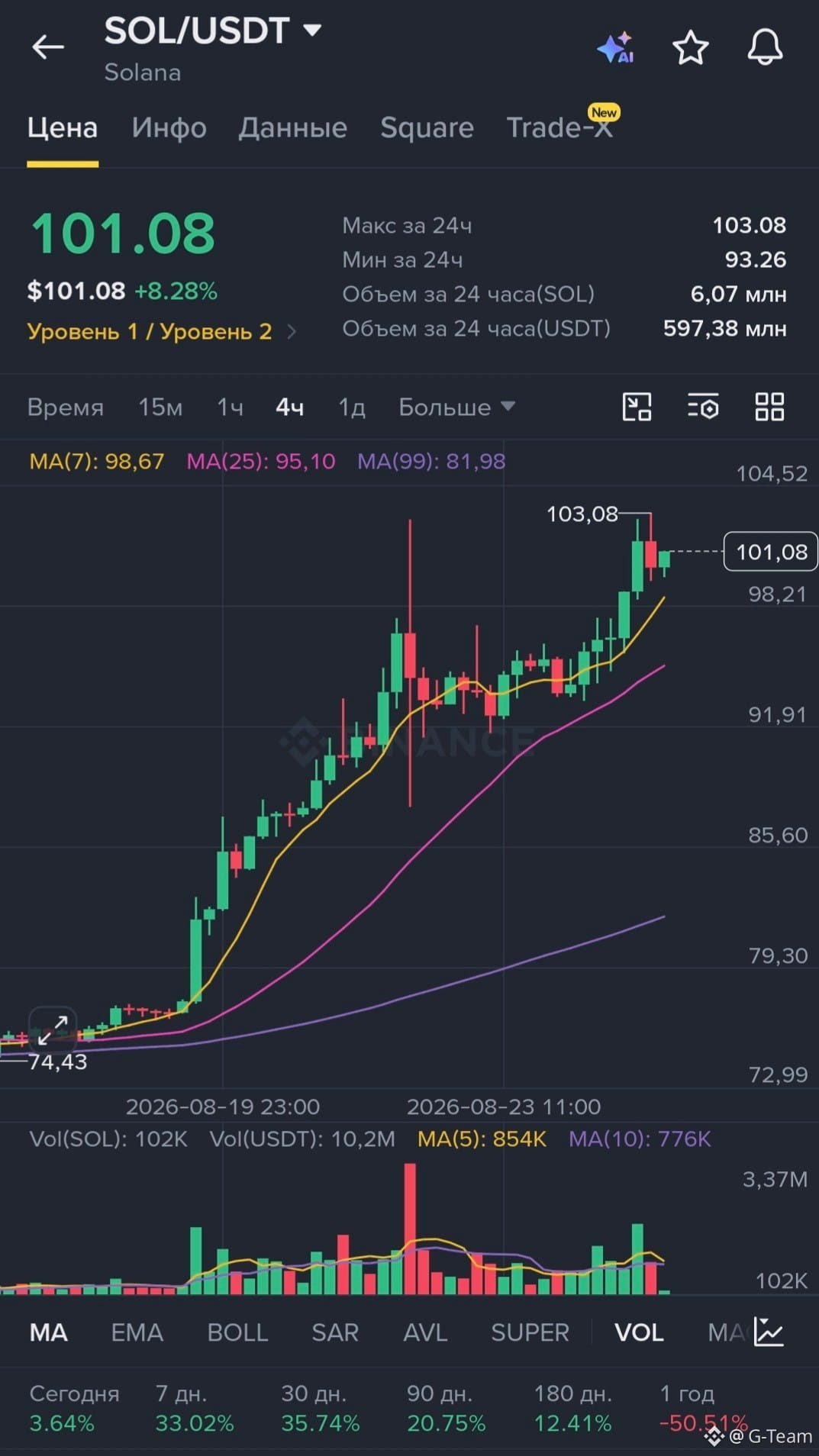Screen dimensions: 819x1456
Task: Switch to the Данные tab
Action: (292, 127)
